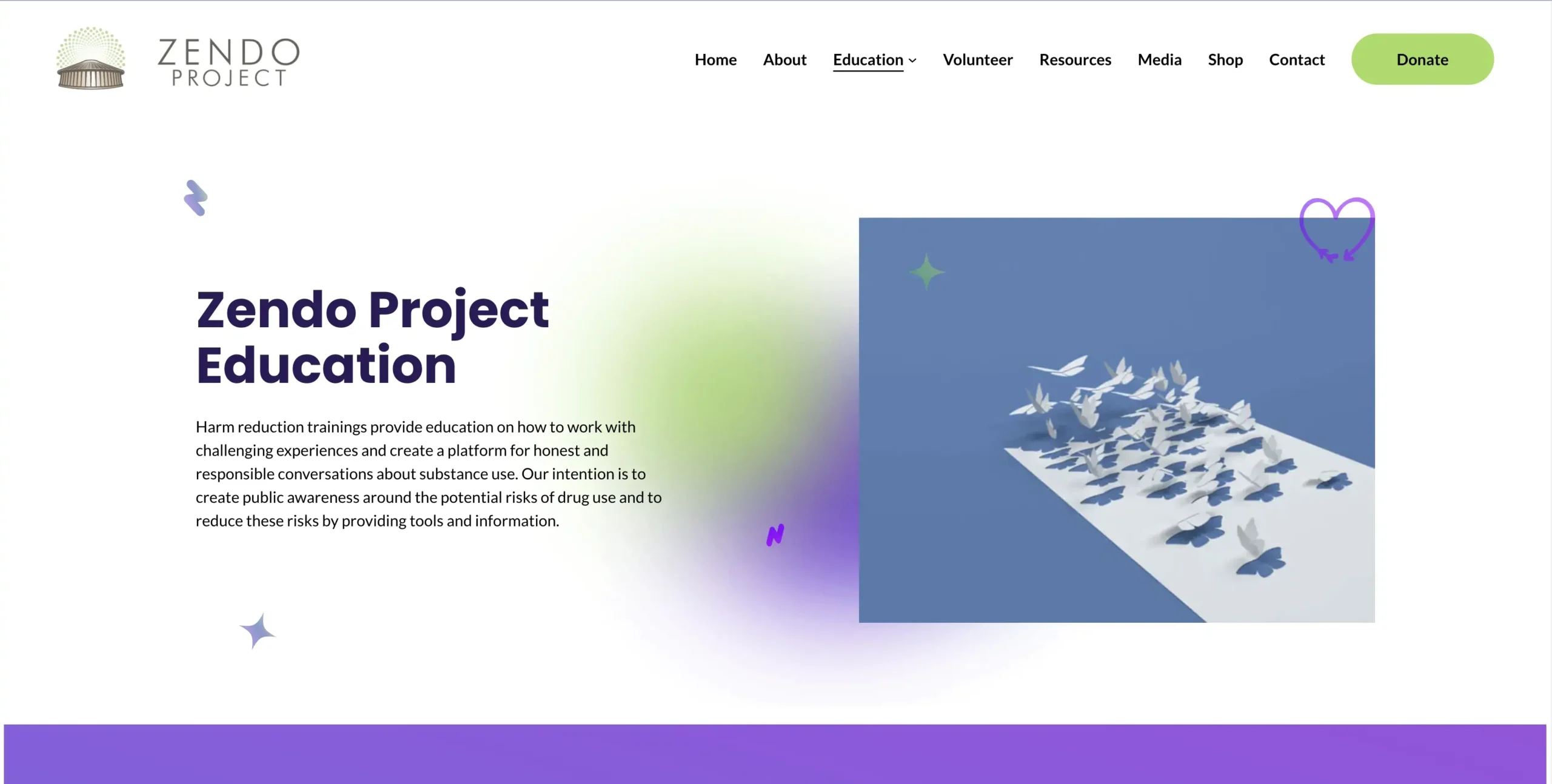Click the Zendo Project logo icon
The width and height of the screenshot is (1552, 784).
point(91,58)
